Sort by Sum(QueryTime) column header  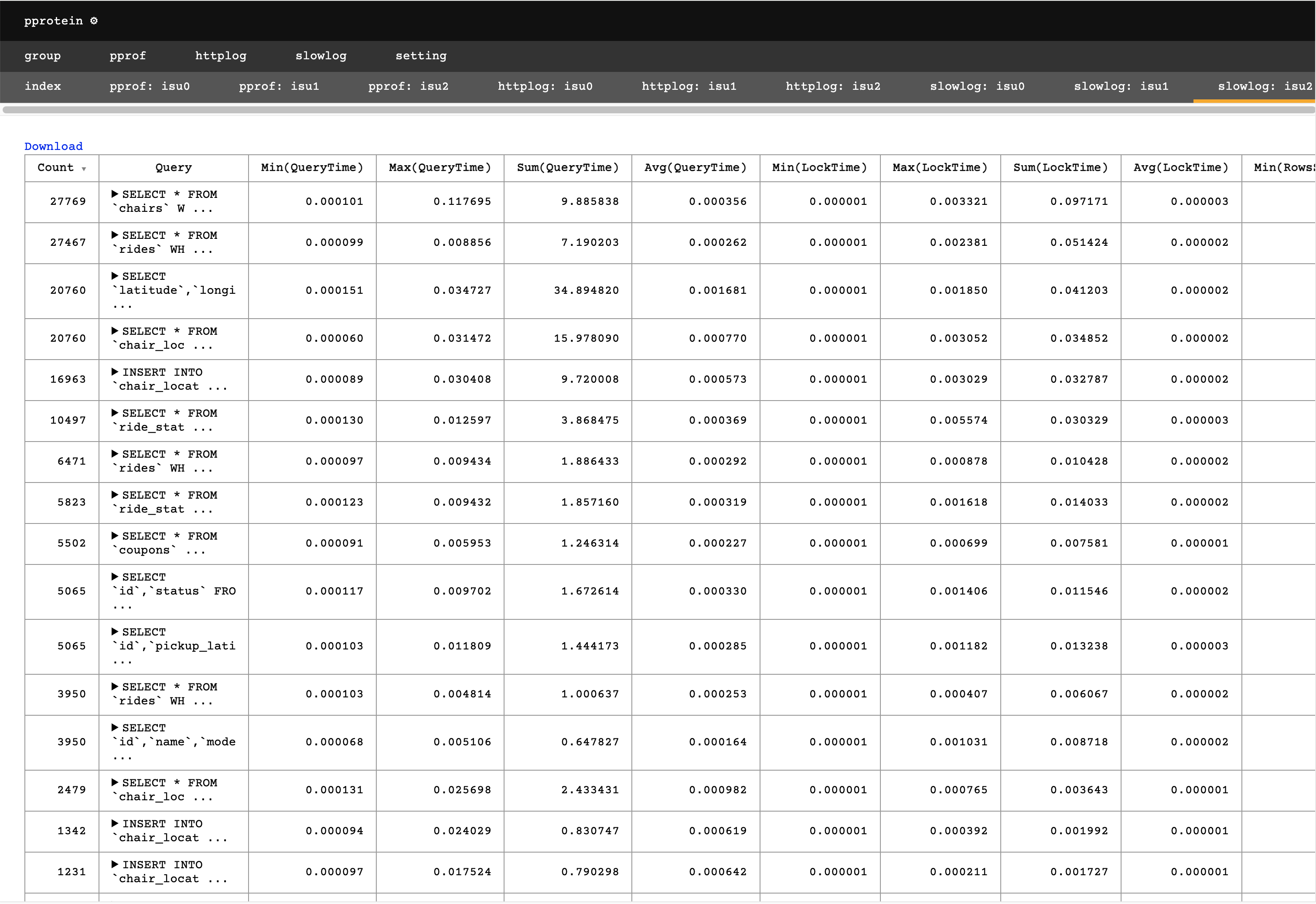point(568,168)
